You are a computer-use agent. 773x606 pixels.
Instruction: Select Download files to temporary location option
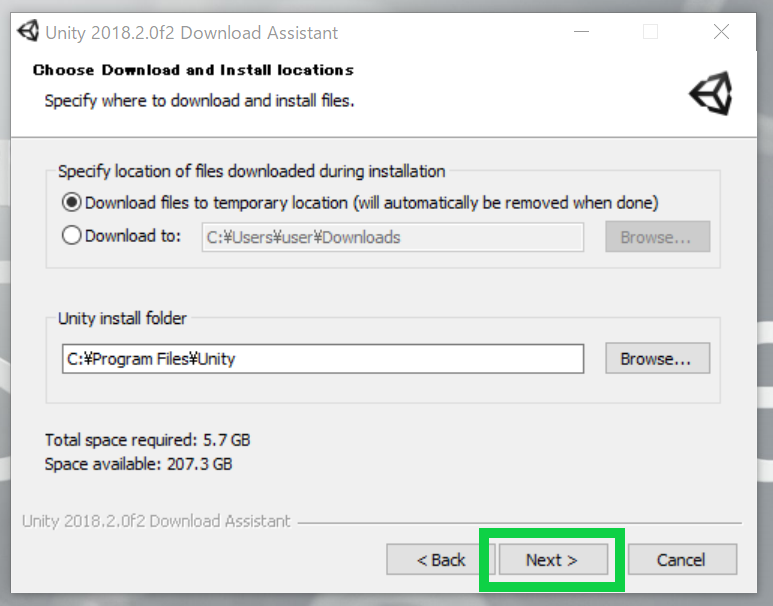point(71,202)
